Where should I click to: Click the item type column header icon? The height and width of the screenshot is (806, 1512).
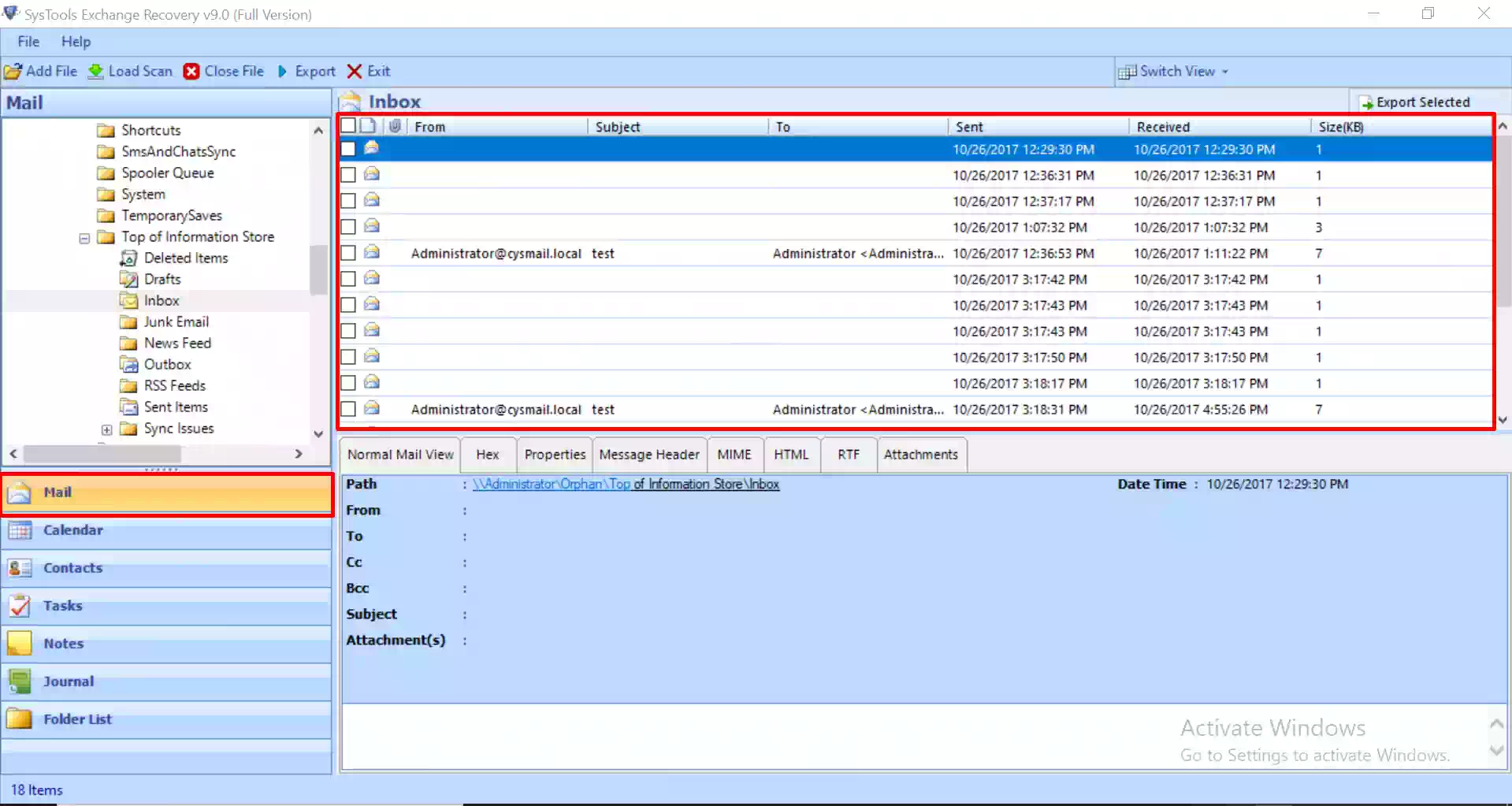click(368, 126)
